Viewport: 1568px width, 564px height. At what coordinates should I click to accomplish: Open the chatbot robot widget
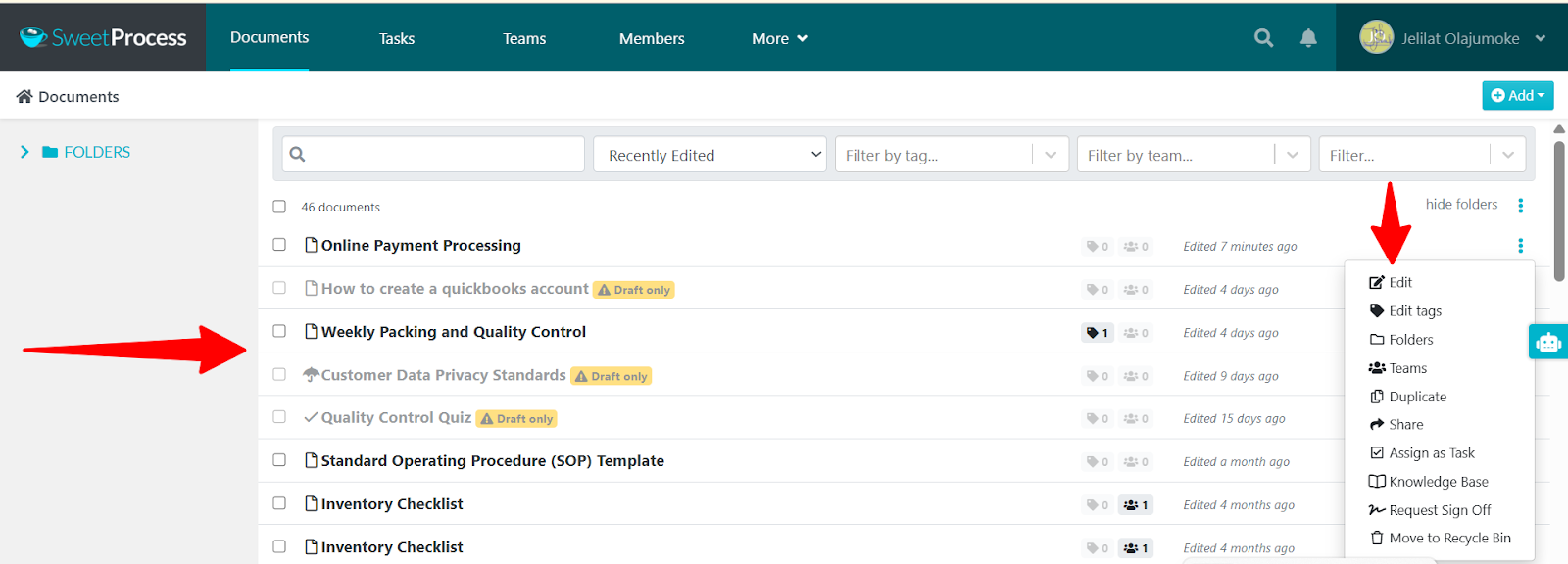[1548, 343]
